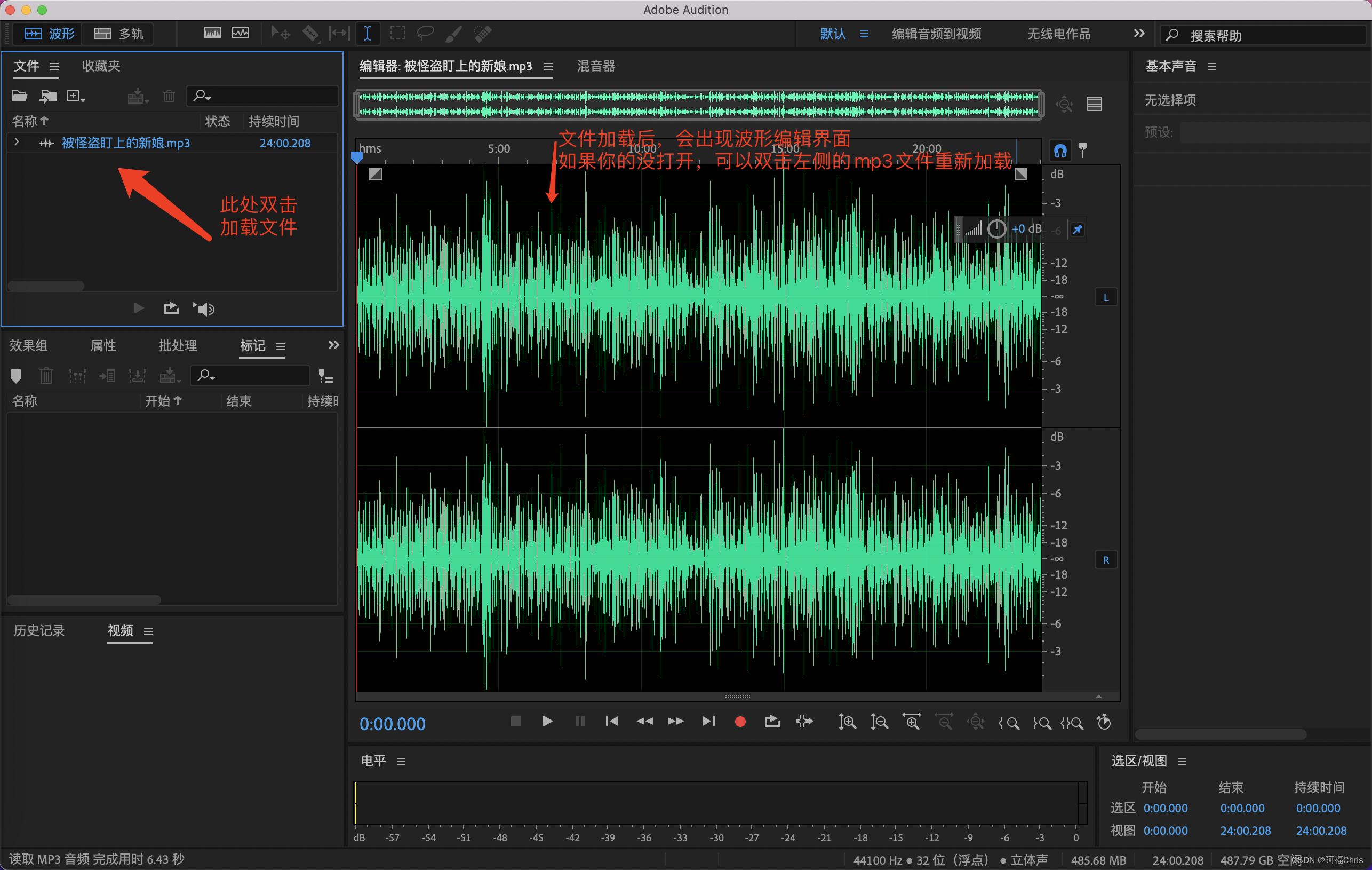Screen dimensions: 1372x870
Task: Show hidden panel tabs beside 标记
Action: pyautogui.click(x=334, y=344)
